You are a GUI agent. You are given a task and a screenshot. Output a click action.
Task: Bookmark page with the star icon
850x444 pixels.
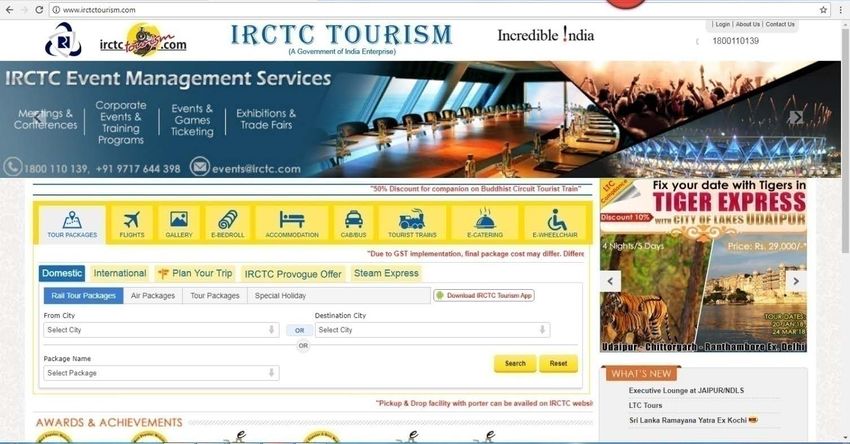tap(823, 10)
